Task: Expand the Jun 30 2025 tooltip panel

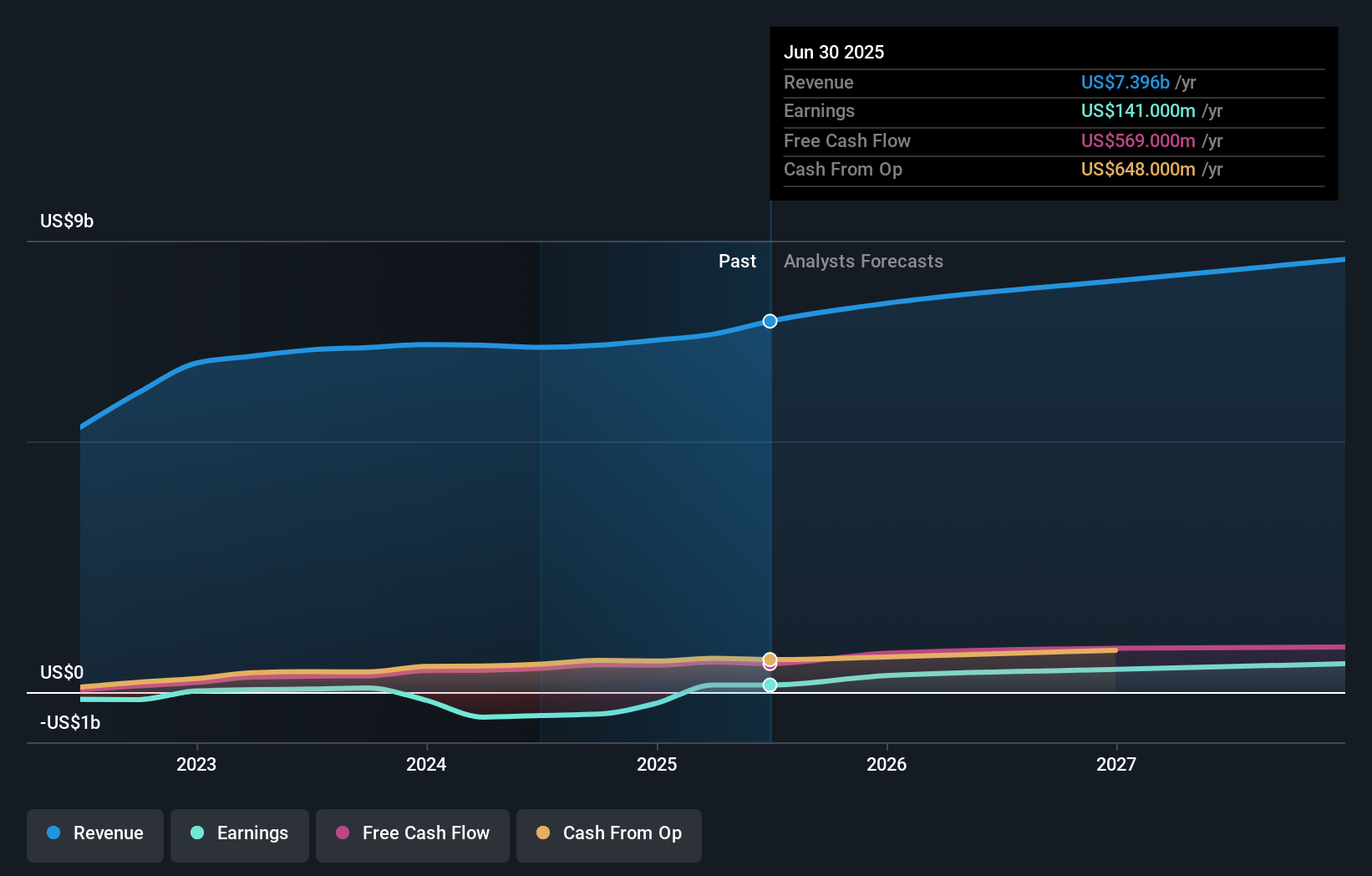Action: (834, 52)
